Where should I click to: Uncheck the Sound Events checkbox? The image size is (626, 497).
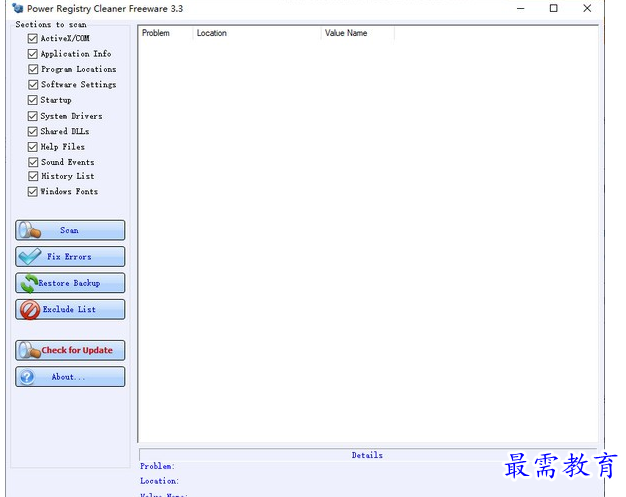coord(33,162)
